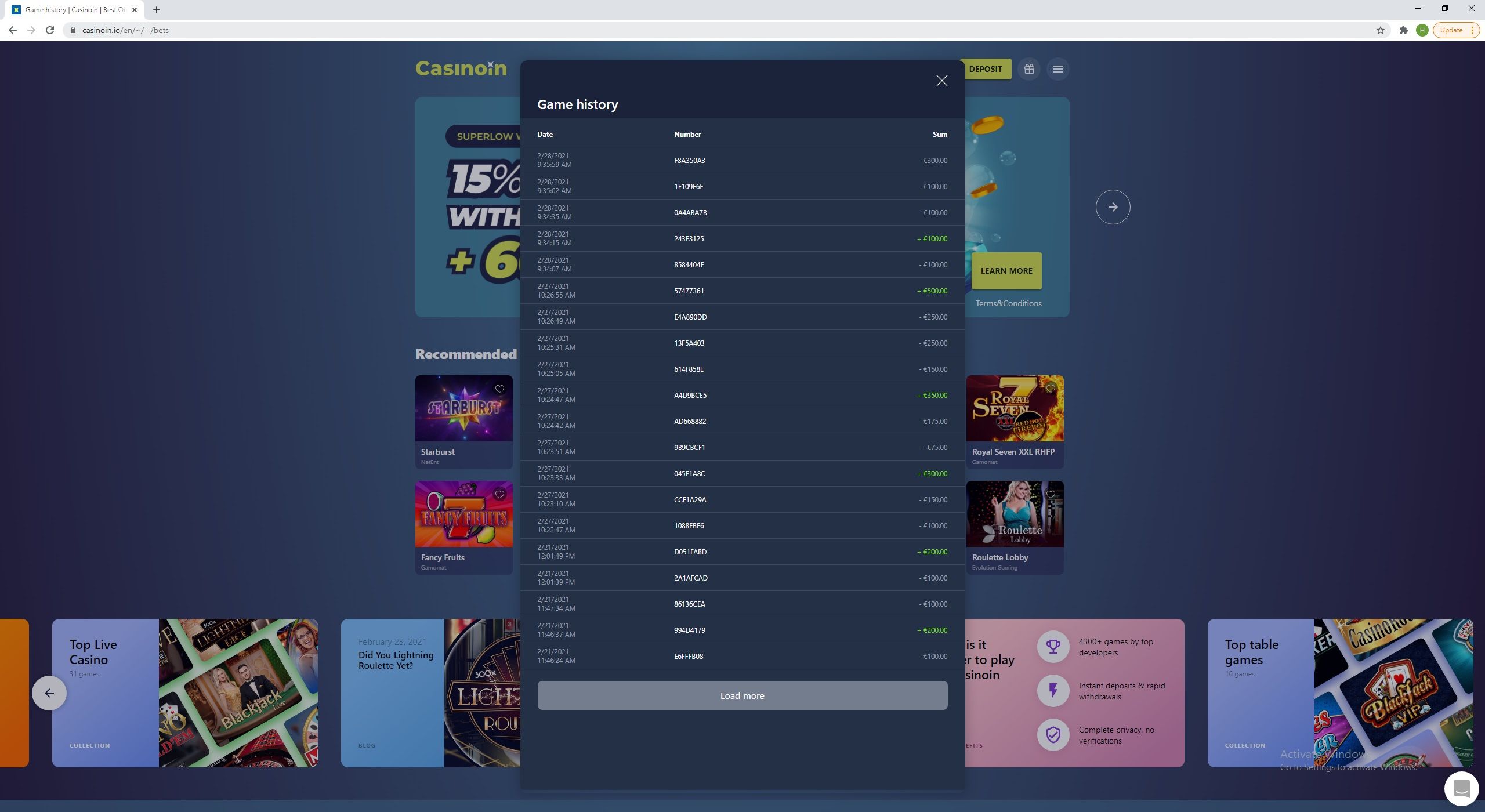This screenshot has width=1485, height=812.
Task: Select bet number 8584404F
Action: point(689,265)
